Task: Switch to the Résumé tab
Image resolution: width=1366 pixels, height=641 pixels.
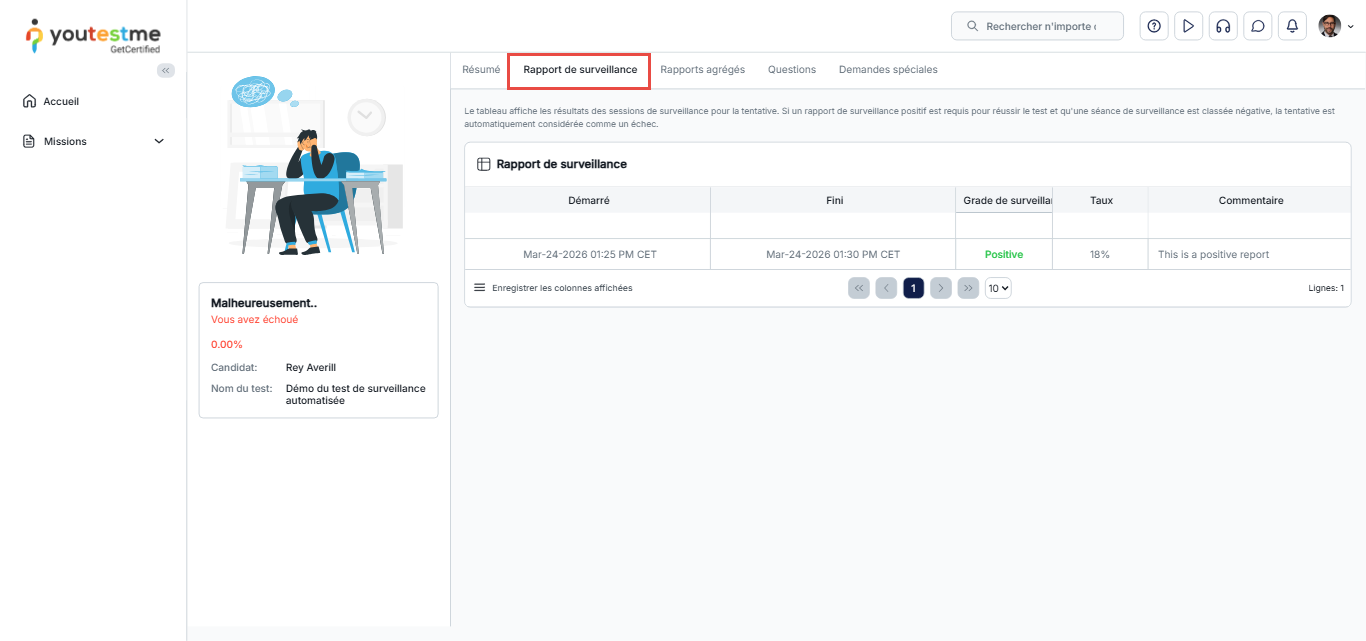Action: click(x=481, y=70)
